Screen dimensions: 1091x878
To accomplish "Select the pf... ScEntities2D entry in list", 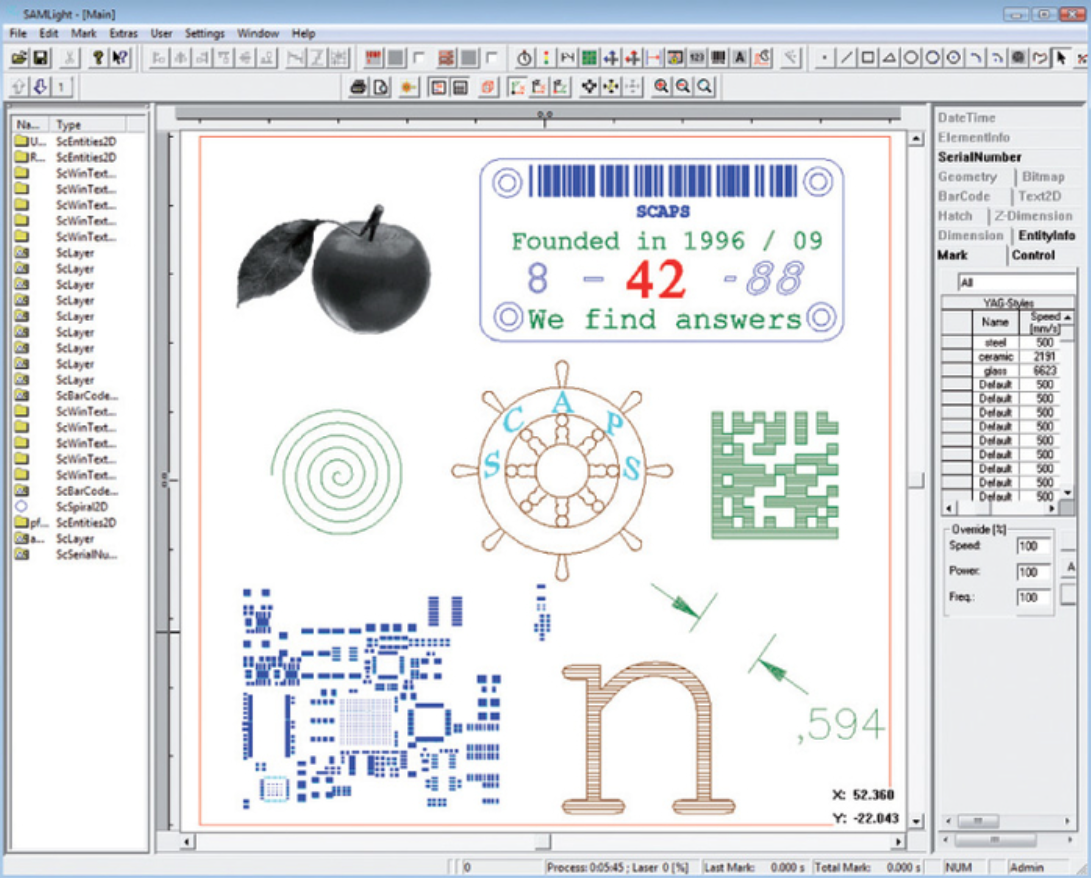I will coord(64,522).
